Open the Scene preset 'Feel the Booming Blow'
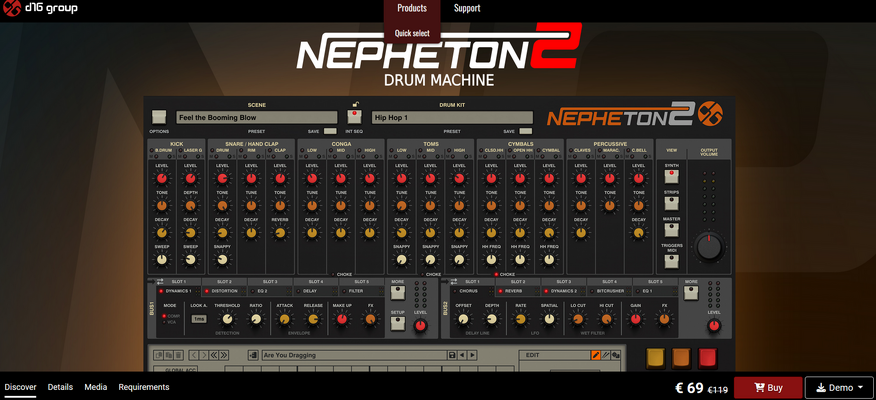Viewport: 876px width, 400px height. click(x=257, y=117)
